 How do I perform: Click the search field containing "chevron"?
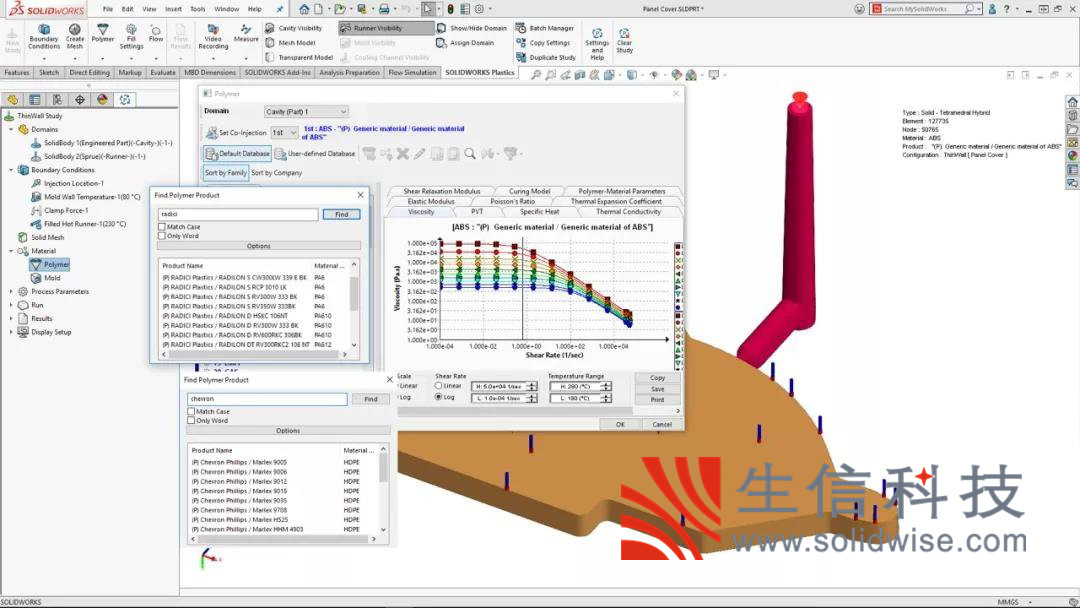[267, 399]
